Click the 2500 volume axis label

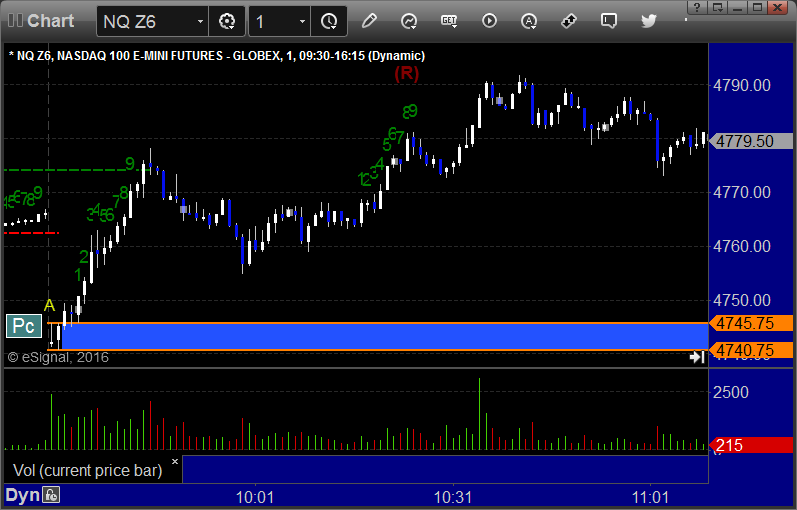click(x=730, y=392)
